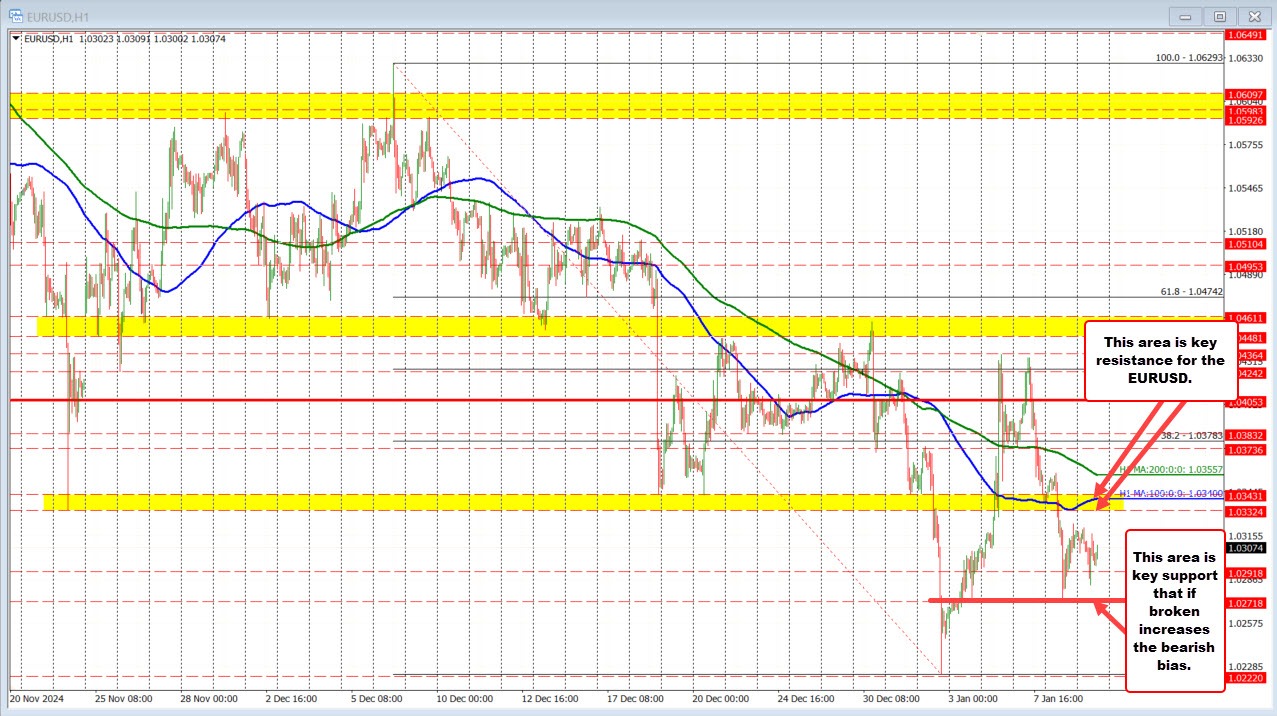Click the 1.05465 price scale value
1277x716 pixels.
click(x=1247, y=188)
